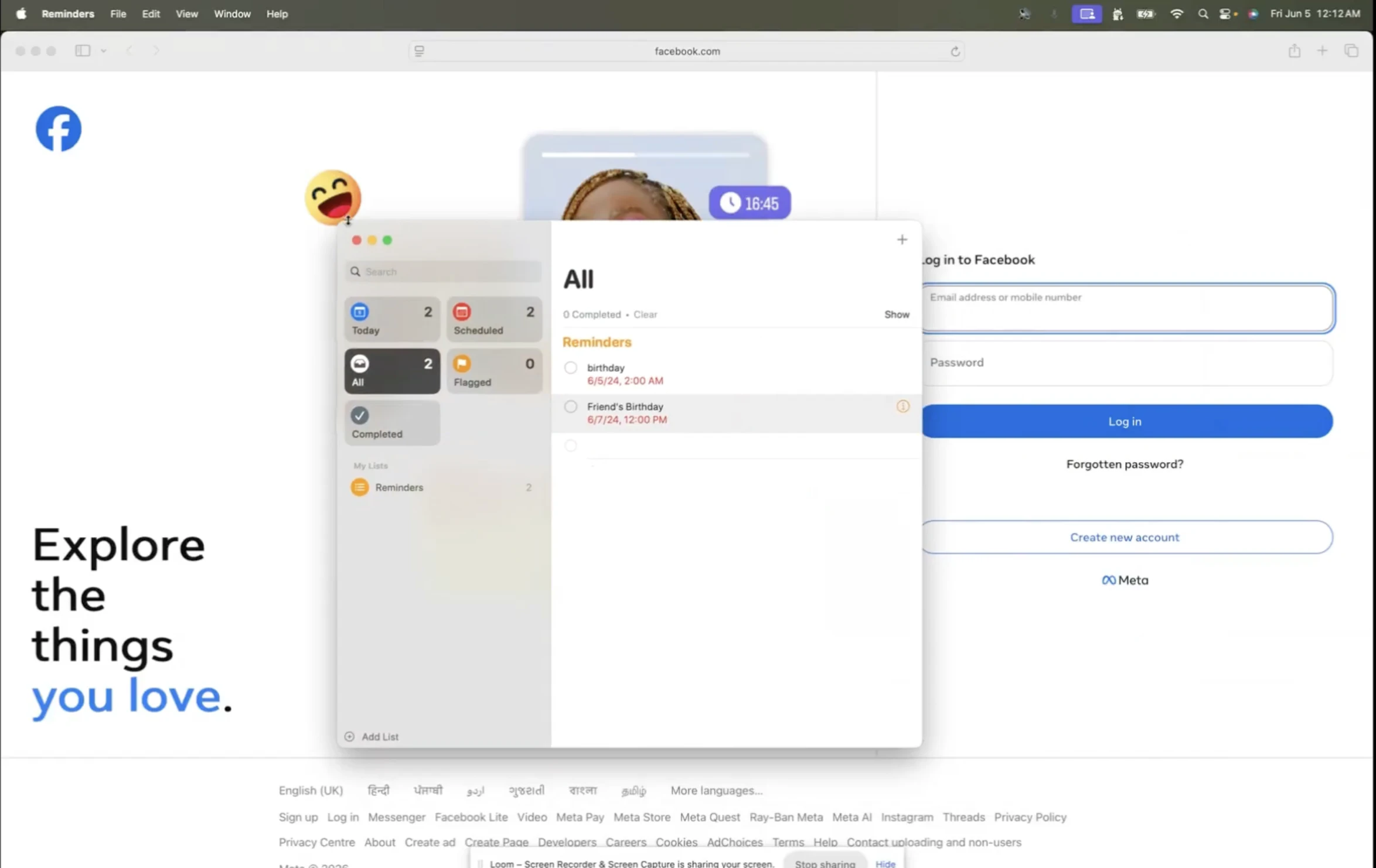Stop sharing screen in Loom bar
Screen dimensions: 1376x868
coord(825,863)
